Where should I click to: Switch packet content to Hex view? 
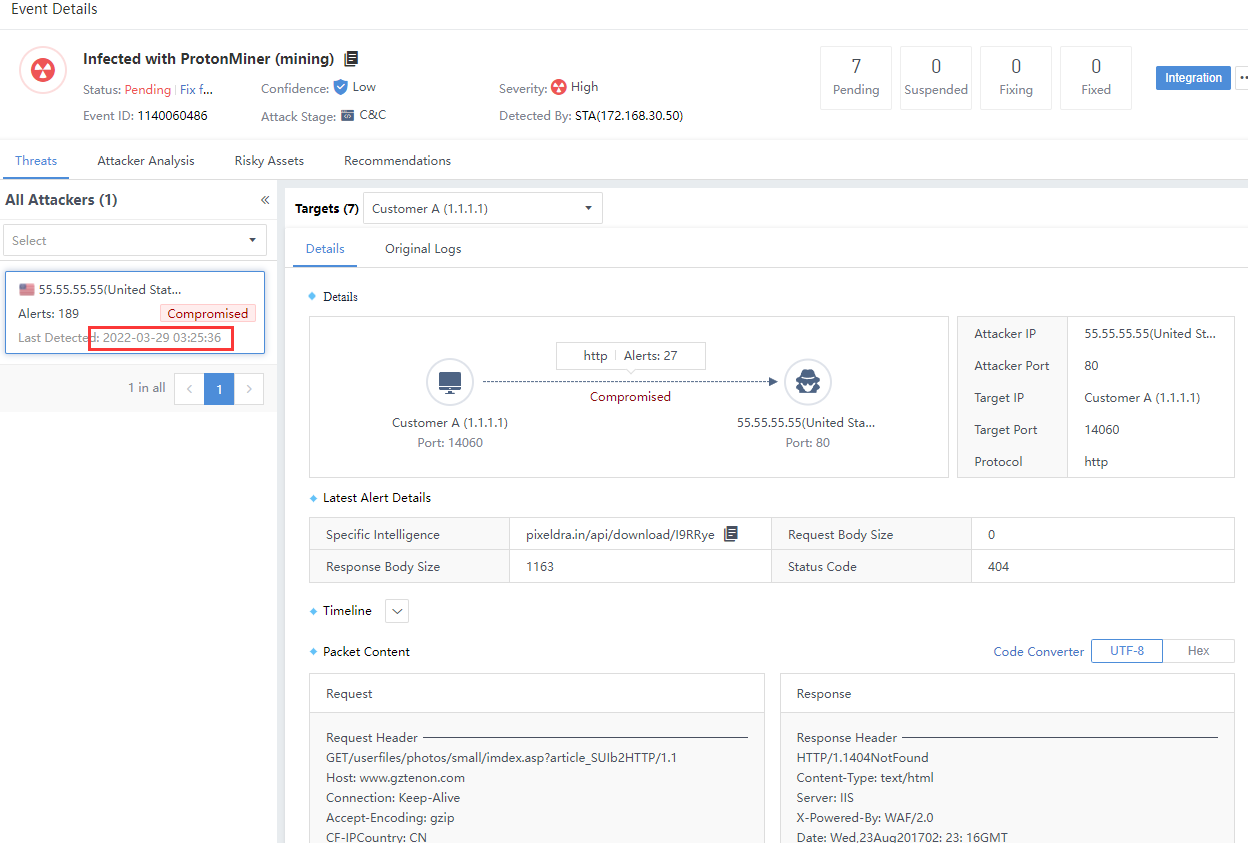(1198, 651)
